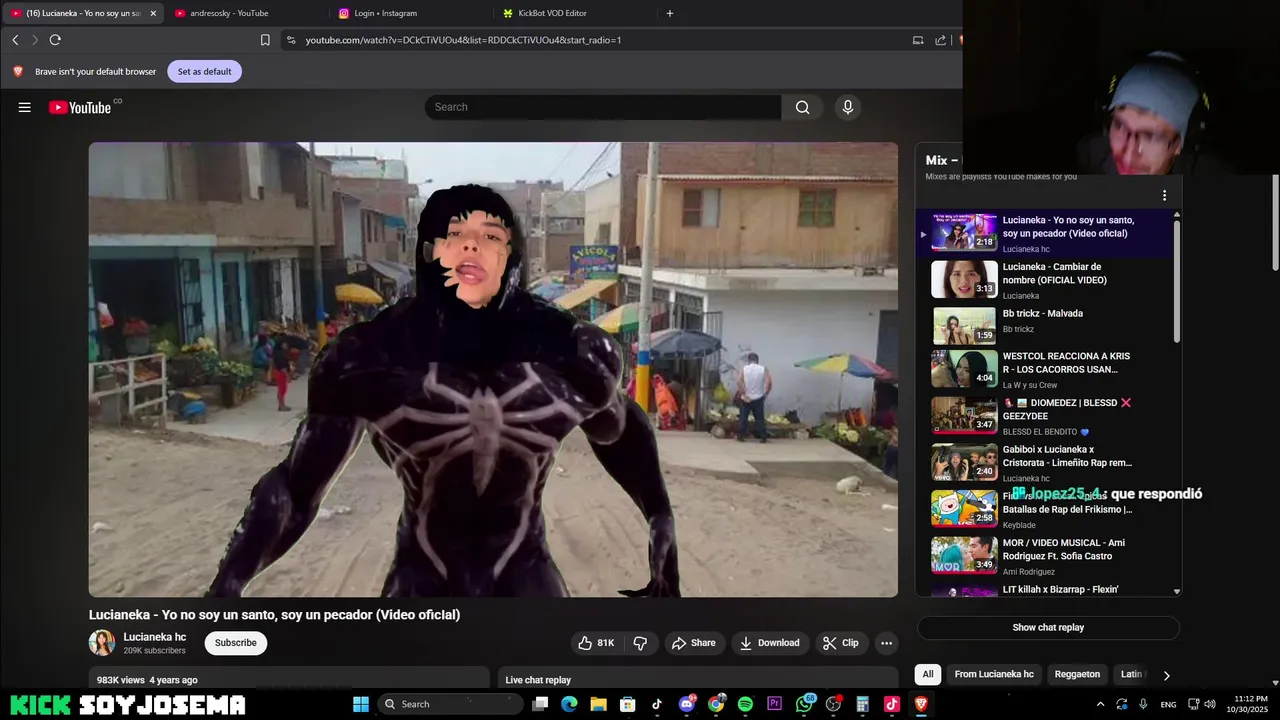Open Premiere Pro from the taskbar
The image size is (1280, 720).
pos(774,704)
